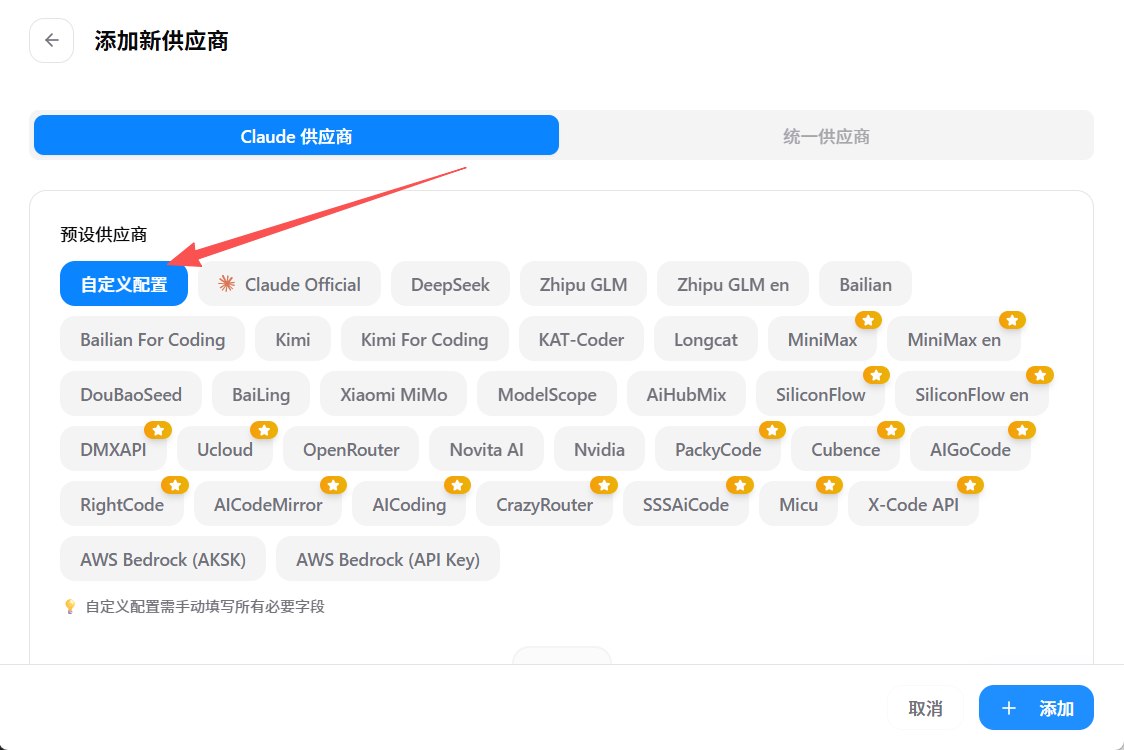
Task: Click the star badge on DMXAPI
Action: click(158, 430)
